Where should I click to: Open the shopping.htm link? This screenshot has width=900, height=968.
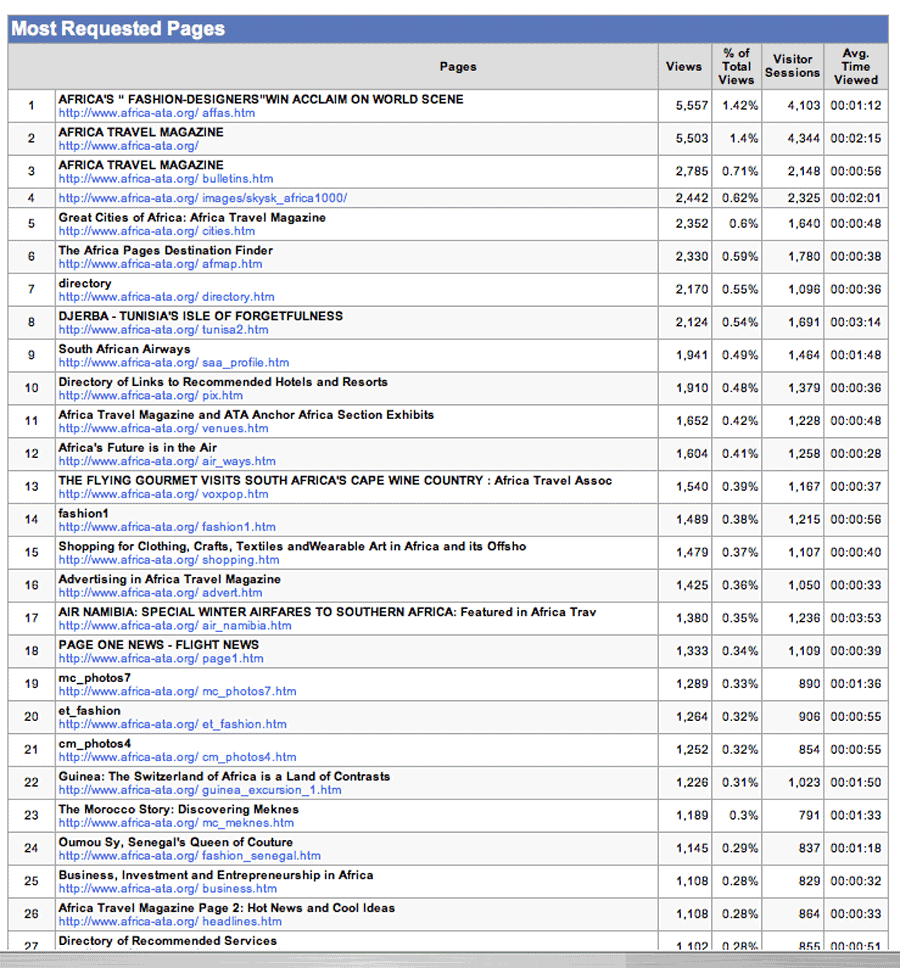coord(169,560)
